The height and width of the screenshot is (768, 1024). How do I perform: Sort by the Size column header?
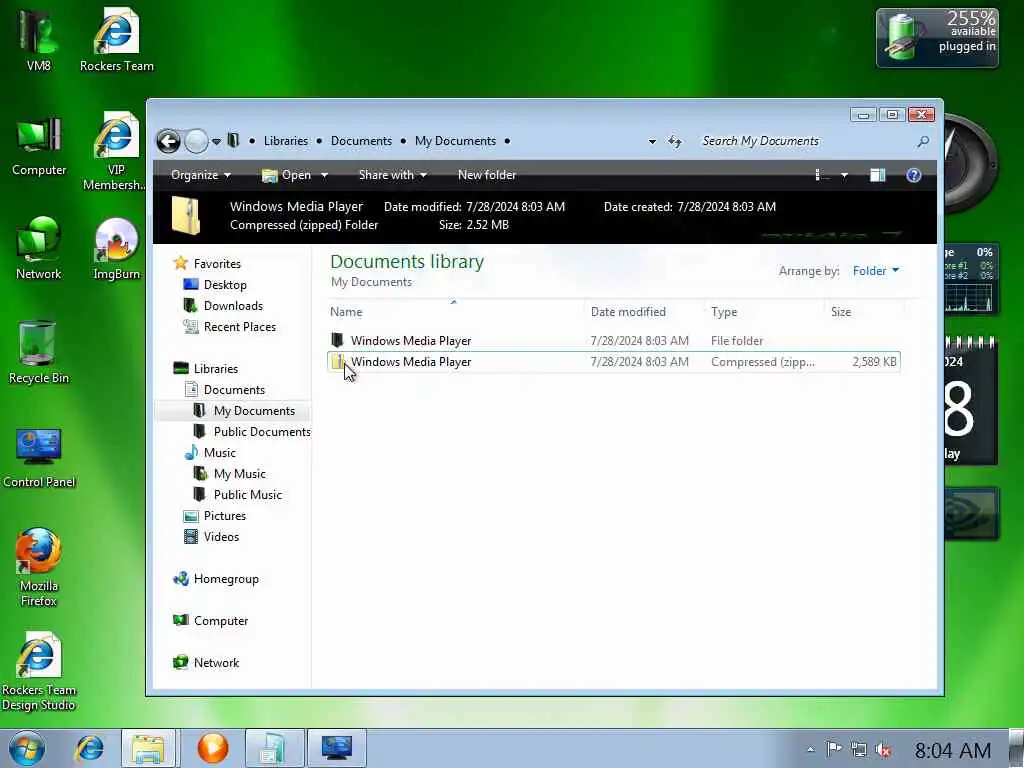coord(840,312)
